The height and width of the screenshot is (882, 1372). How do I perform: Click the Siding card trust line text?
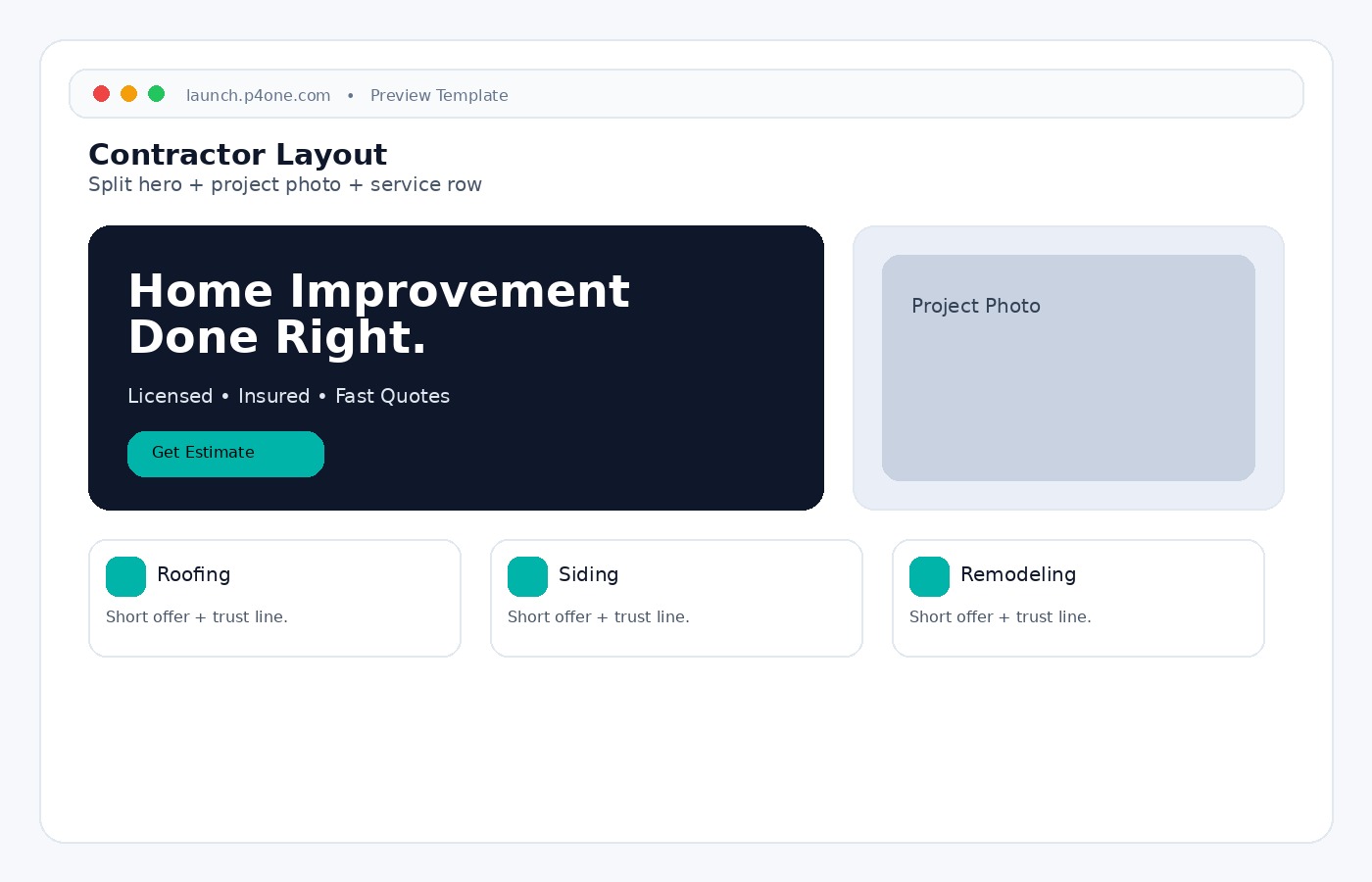[x=599, y=616]
